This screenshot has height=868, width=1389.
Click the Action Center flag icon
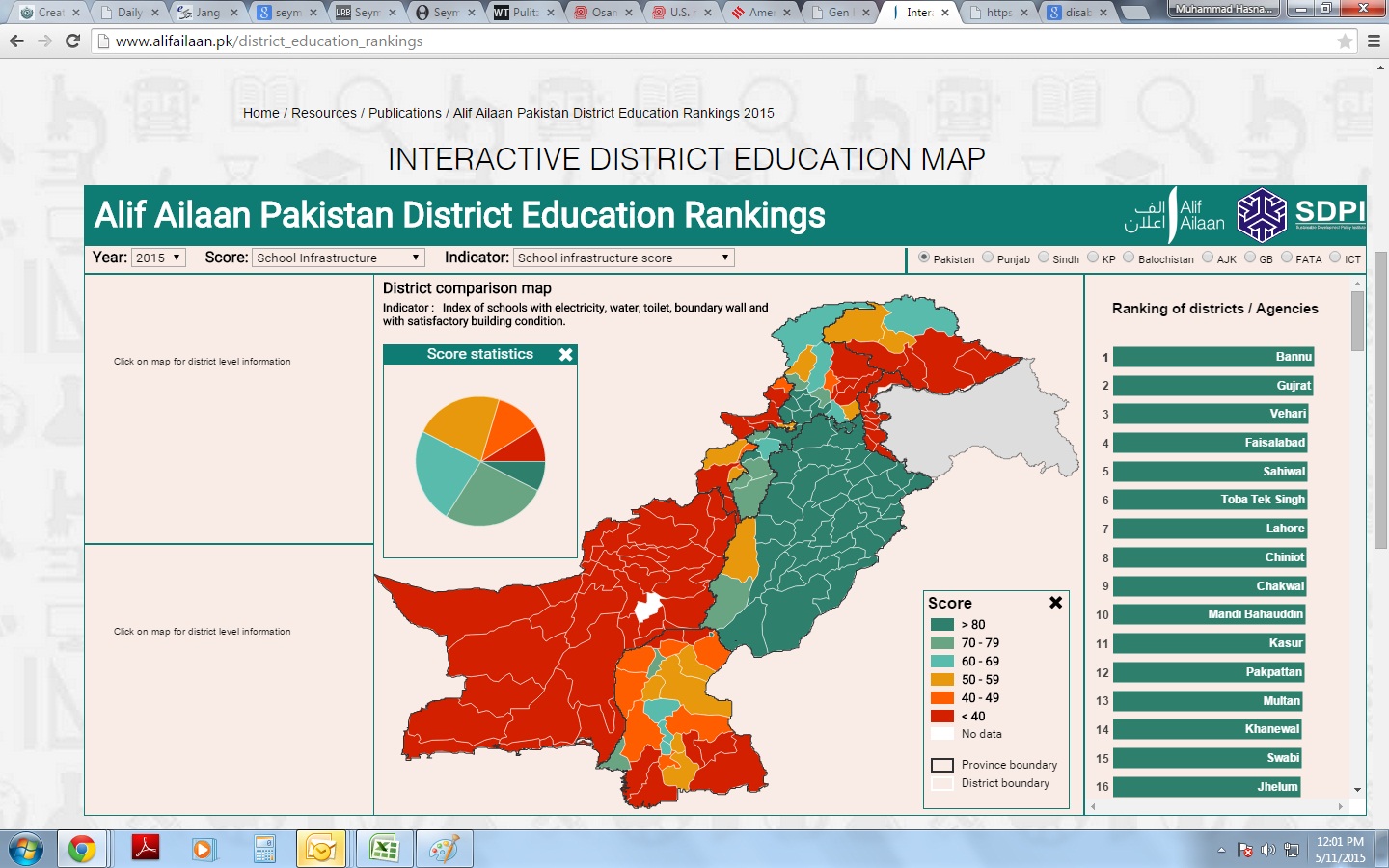coord(1245,851)
